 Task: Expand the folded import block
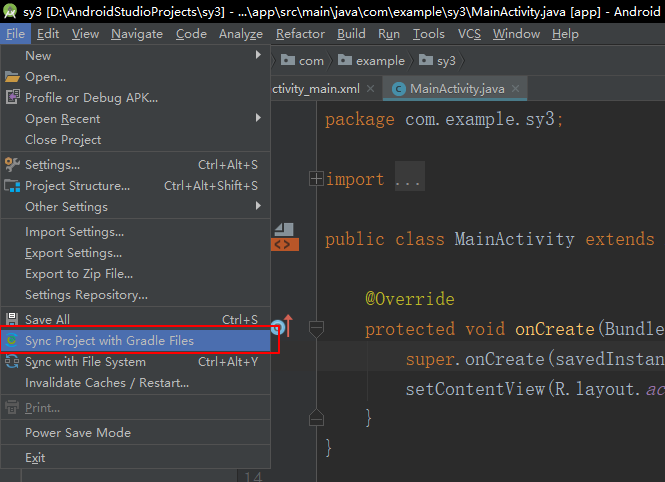(316, 179)
